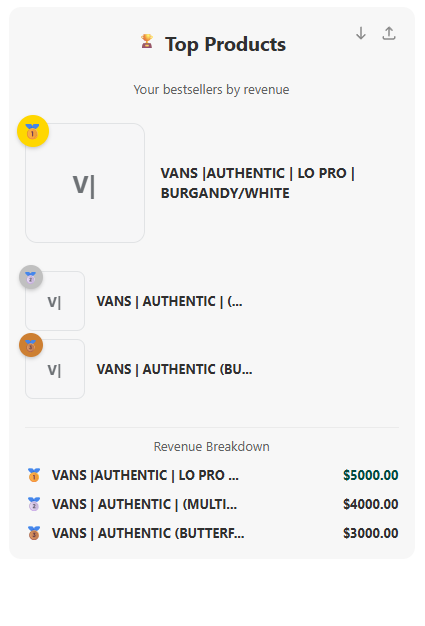Click the trophy icon beside Top Products
Screen dimensions: 425x626
click(x=147, y=42)
